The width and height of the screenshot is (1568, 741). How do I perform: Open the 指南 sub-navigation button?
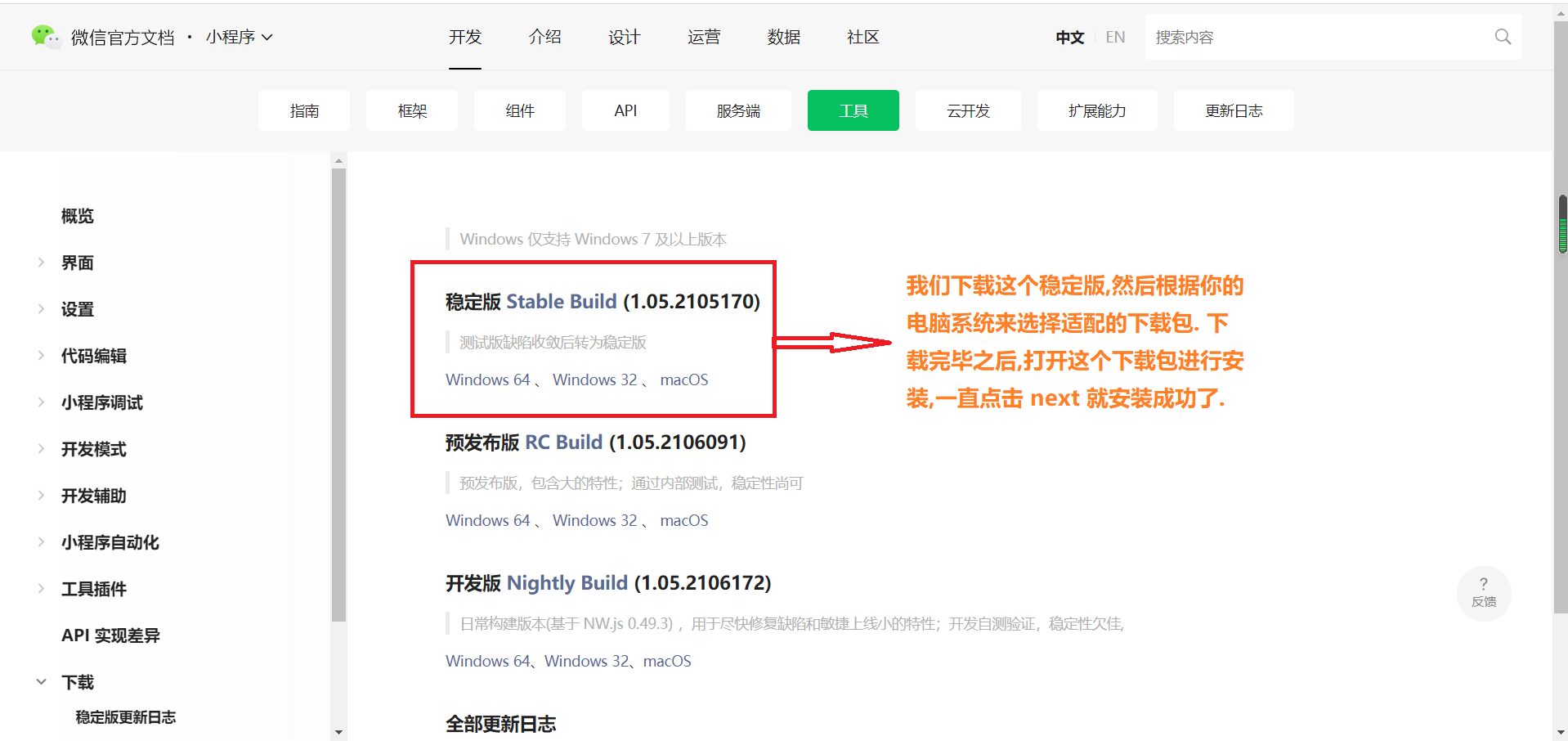304,110
